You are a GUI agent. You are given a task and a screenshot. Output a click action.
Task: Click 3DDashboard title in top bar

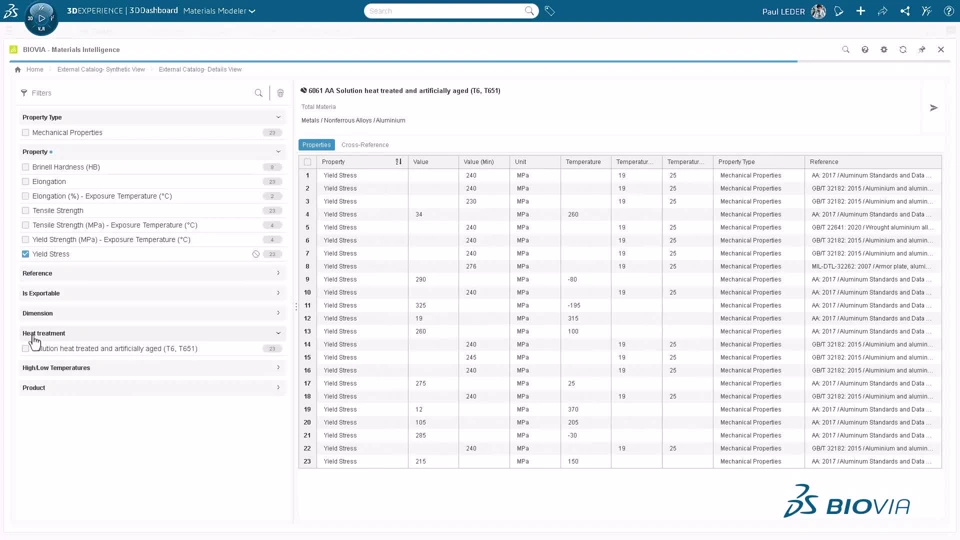tap(154, 10)
